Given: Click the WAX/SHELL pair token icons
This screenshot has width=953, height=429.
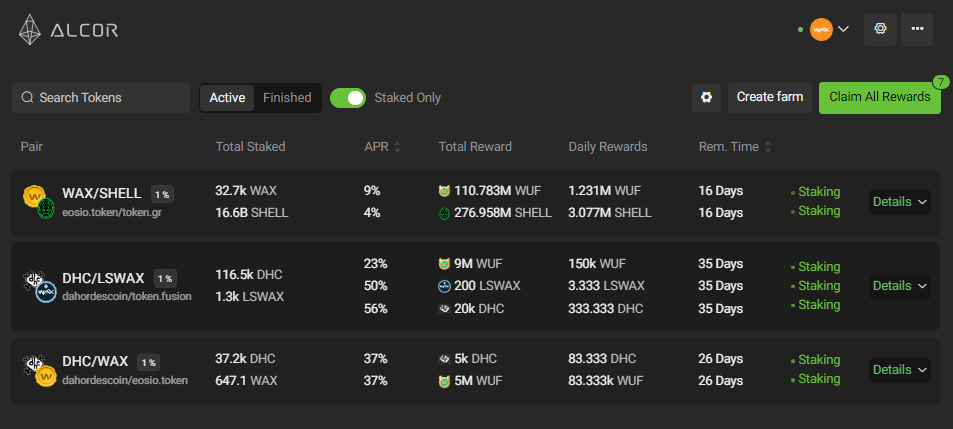Looking at the screenshot, I should point(39,202).
